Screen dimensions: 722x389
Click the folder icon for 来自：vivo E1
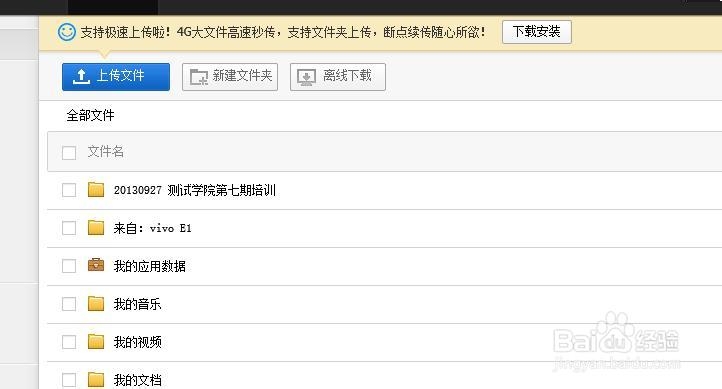[x=96, y=227]
